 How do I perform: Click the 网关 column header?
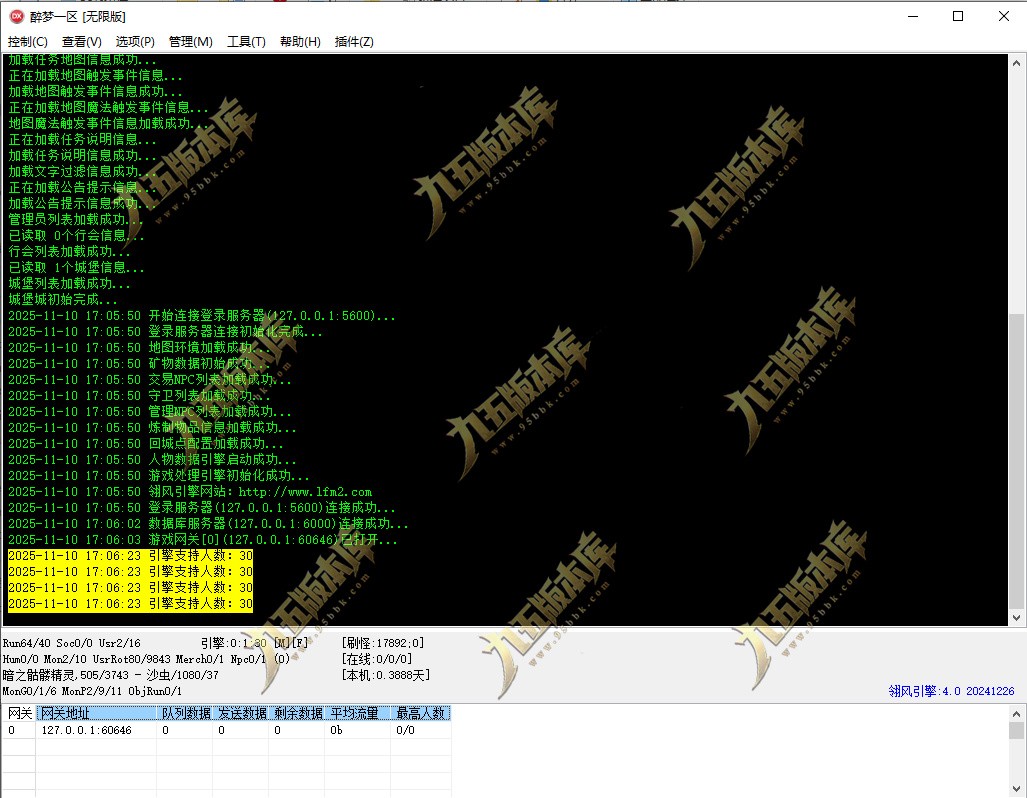pyautogui.click(x=19, y=713)
